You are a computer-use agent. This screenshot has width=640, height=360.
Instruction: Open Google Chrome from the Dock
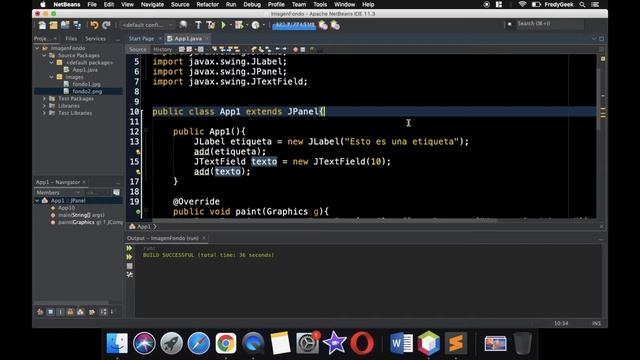pyautogui.click(x=226, y=343)
